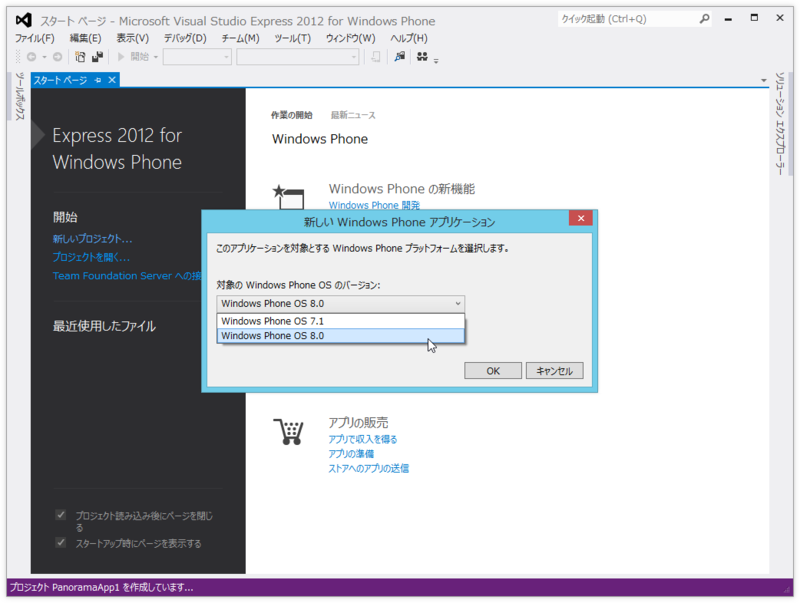Click the 開始 start debugging play button
The image size is (800, 603).
[x=121, y=57]
